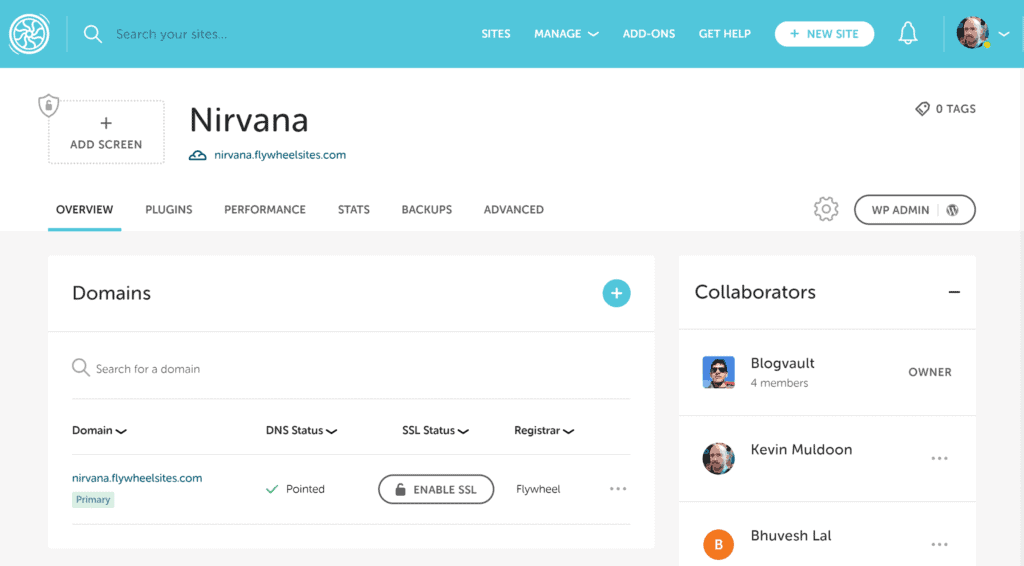Select the Overview tab
Viewport: 1024px width, 566px height.
[84, 210]
